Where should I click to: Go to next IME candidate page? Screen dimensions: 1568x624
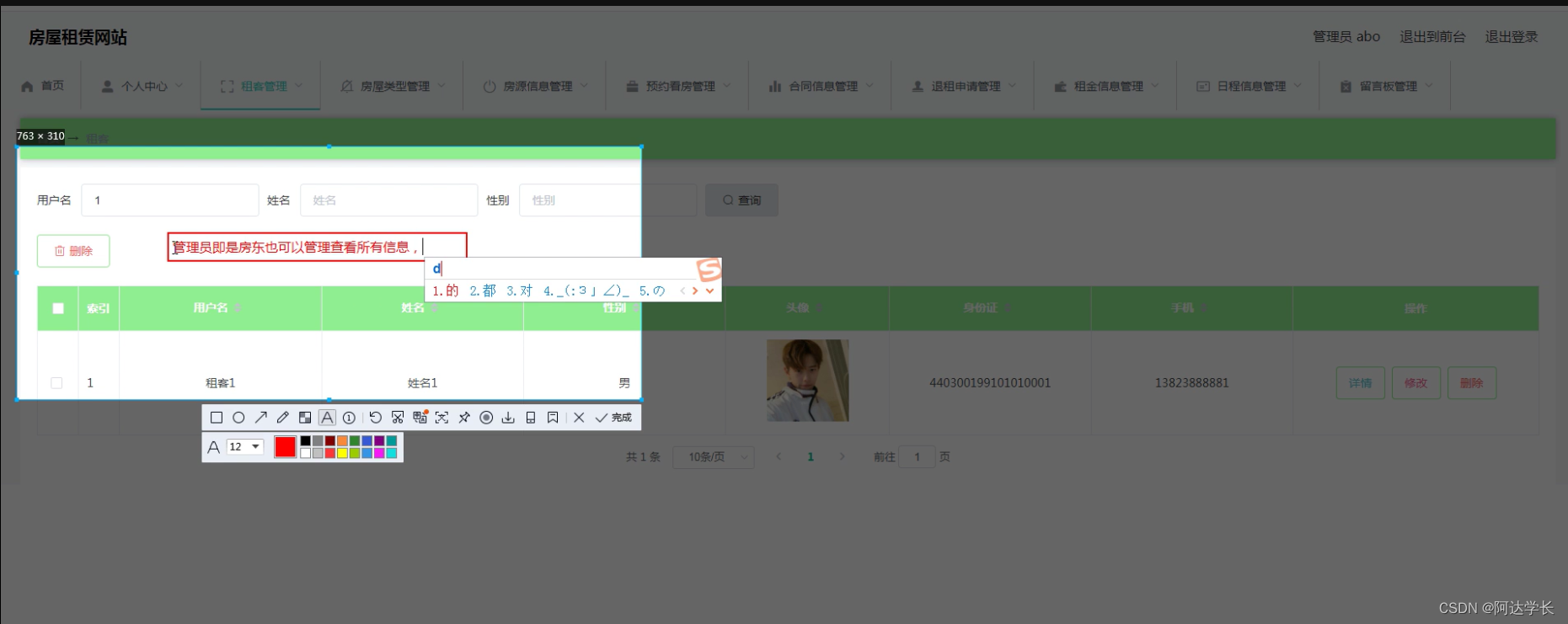tap(695, 291)
